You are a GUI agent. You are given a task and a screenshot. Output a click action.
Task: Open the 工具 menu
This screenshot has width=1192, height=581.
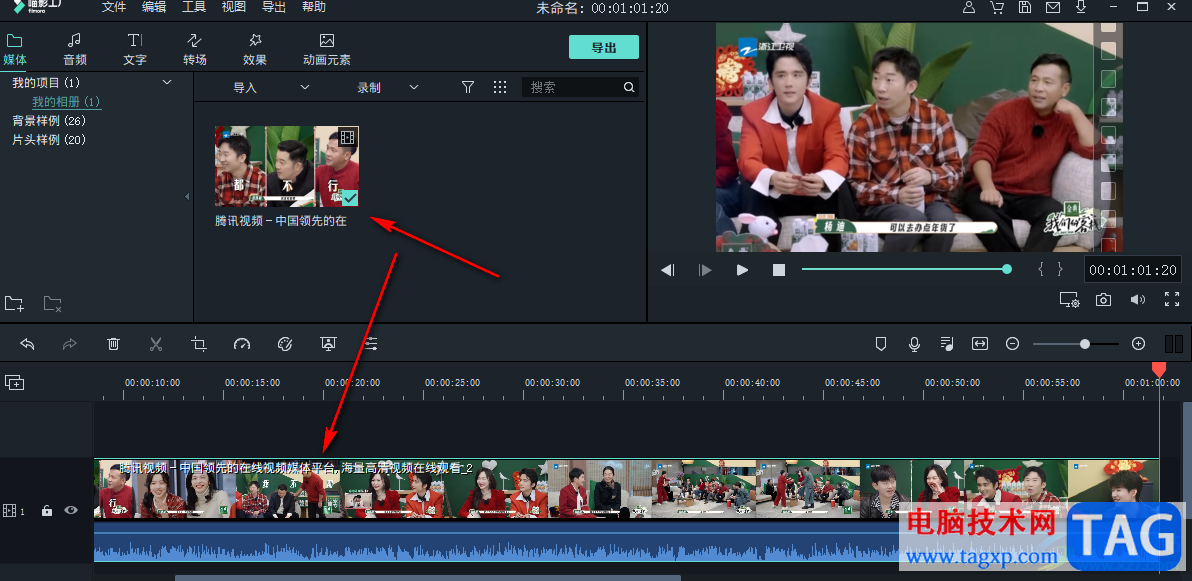coord(194,7)
